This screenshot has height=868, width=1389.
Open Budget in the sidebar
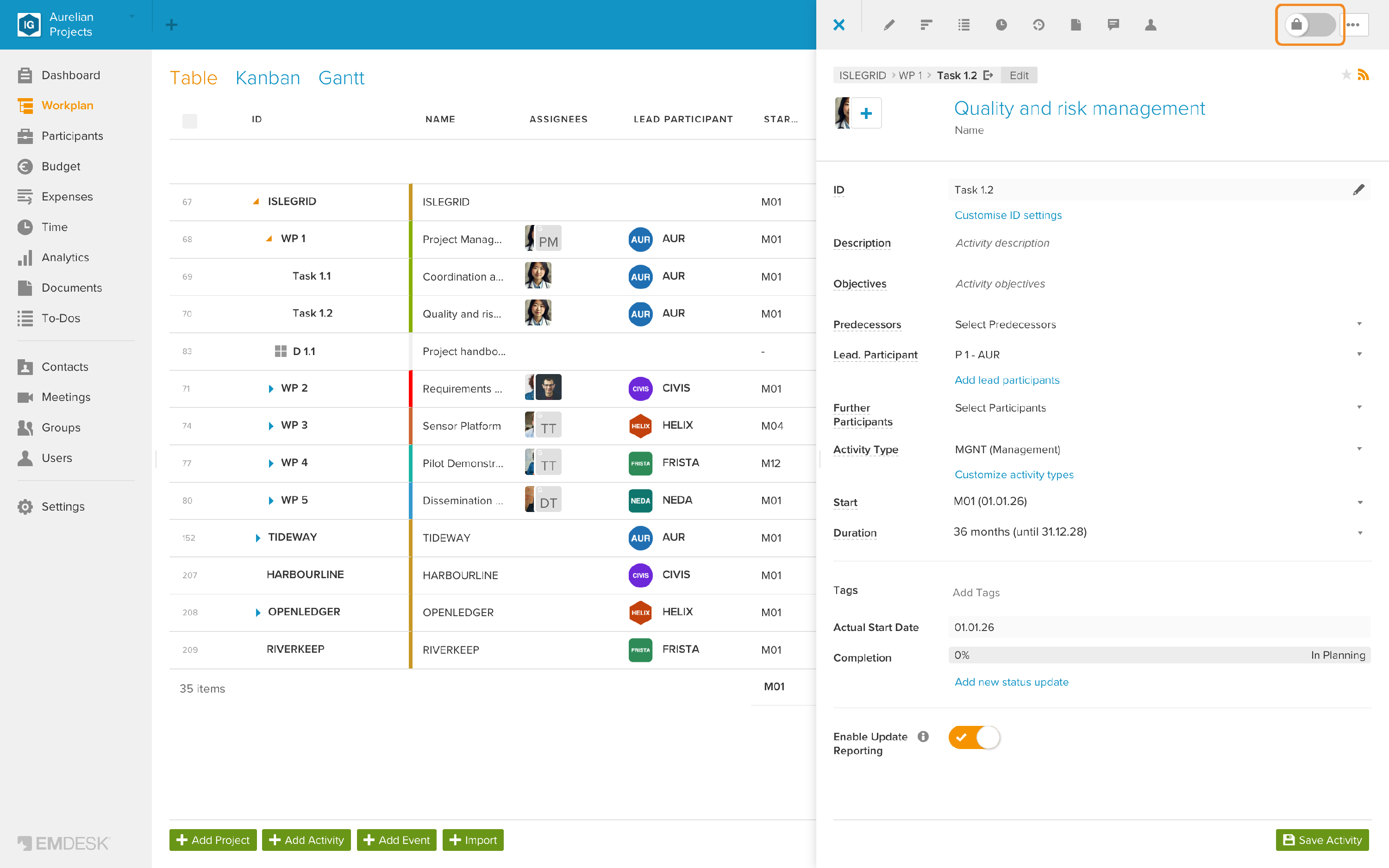tap(60, 167)
